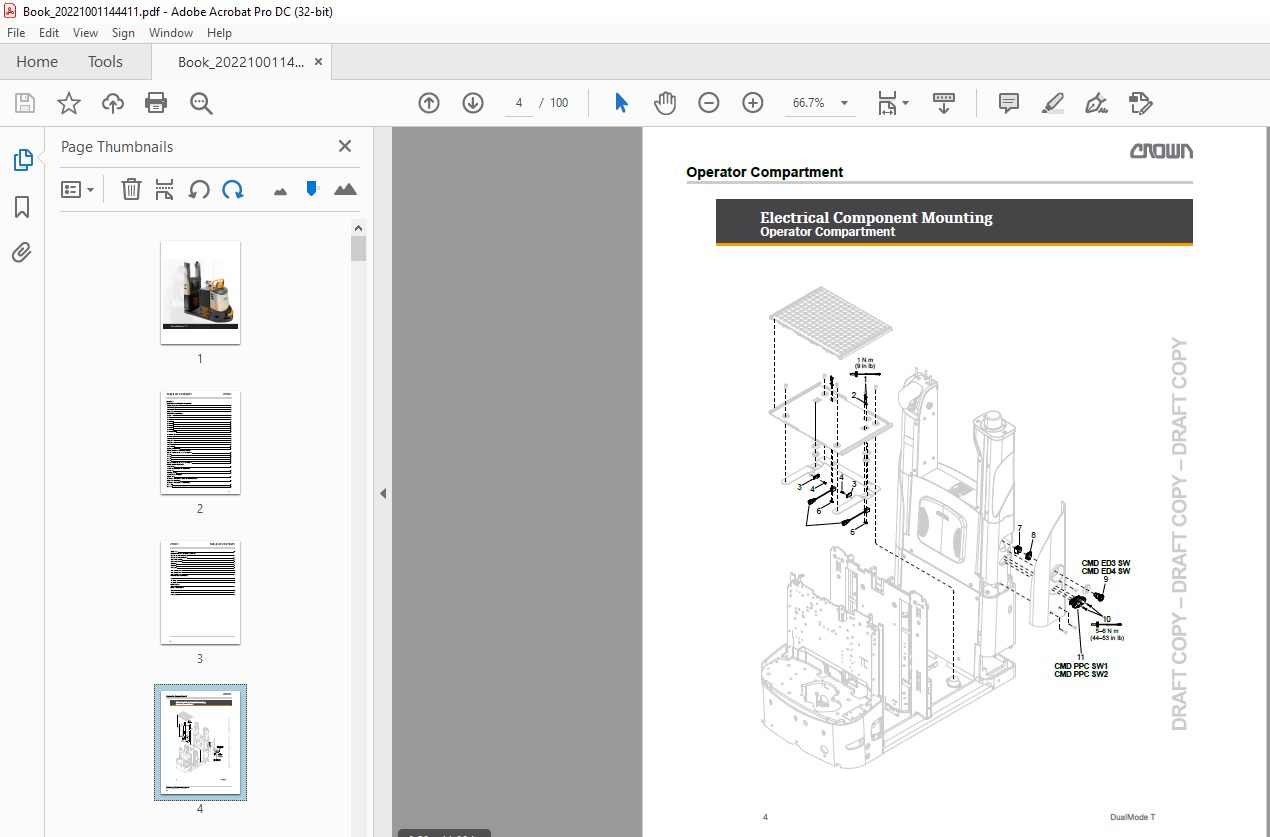Image resolution: width=1270 pixels, height=837 pixels.
Task: Close the Book_2022100114 document tab
Action: point(318,62)
